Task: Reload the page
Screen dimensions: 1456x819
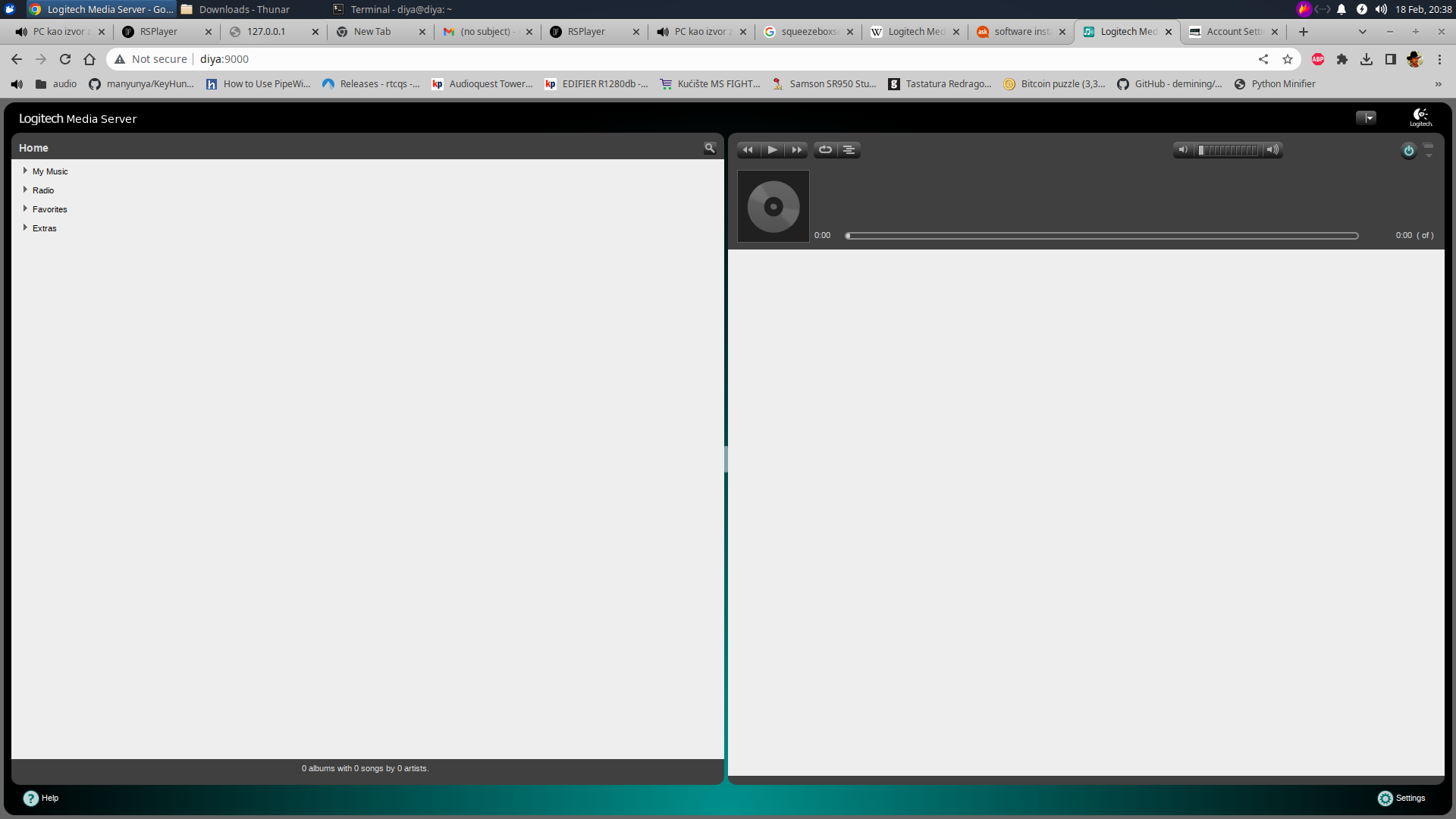Action: pyautogui.click(x=65, y=59)
